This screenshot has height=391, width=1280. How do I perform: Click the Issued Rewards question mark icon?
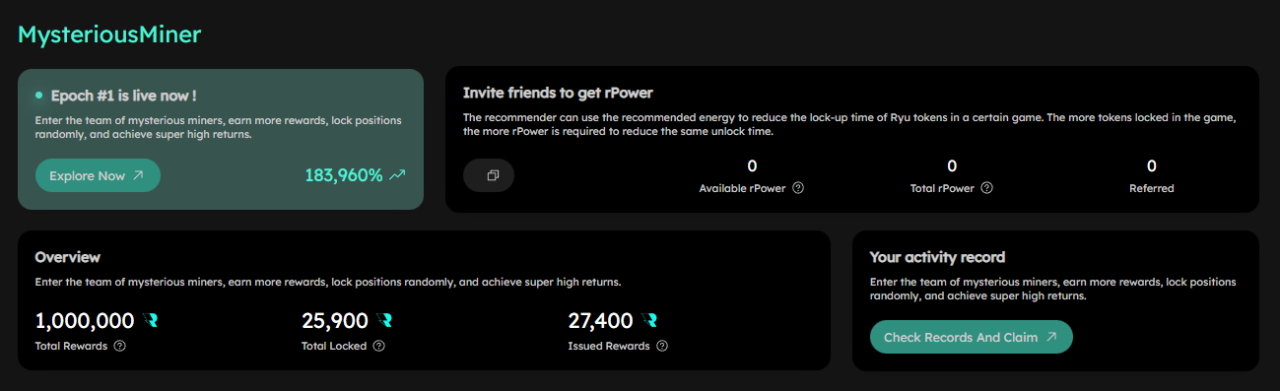pyautogui.click(x=662, y=346)
